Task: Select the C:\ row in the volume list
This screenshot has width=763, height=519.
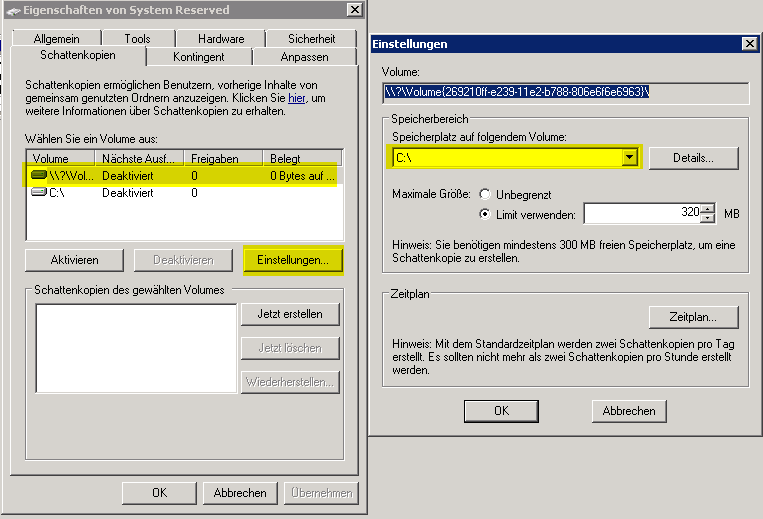Action: coord(184,193)
